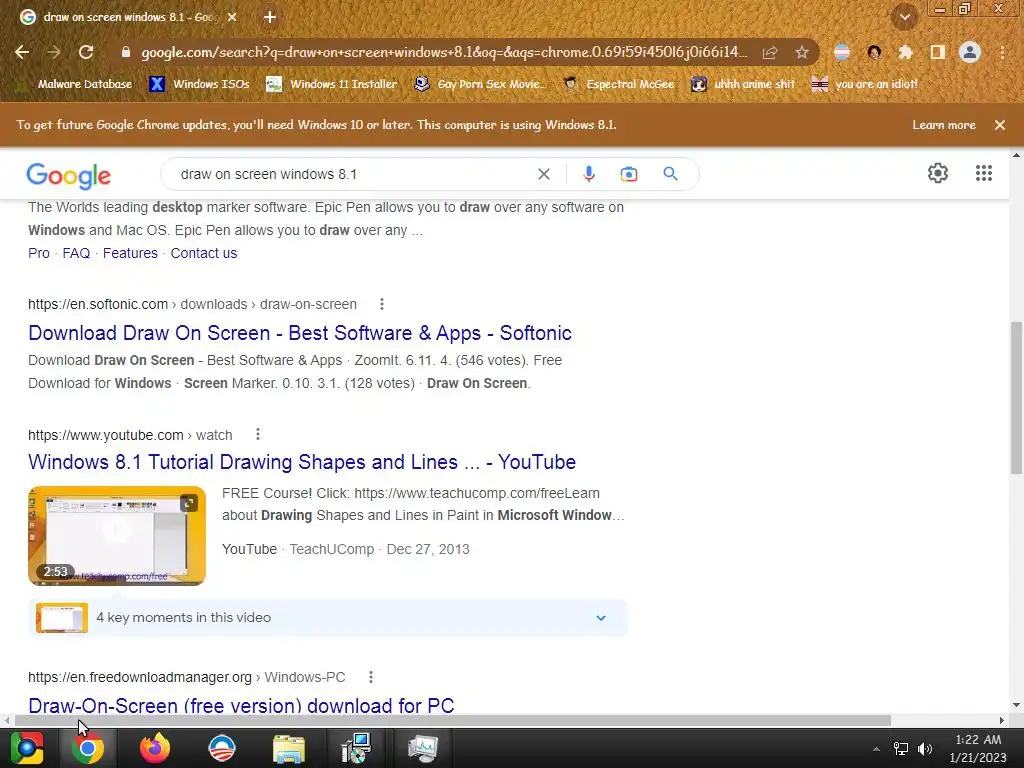Viewport: 1024px width, 768px height.
Task: Click the Chrome icon in taskbar
Action: (x=88, y=748)
